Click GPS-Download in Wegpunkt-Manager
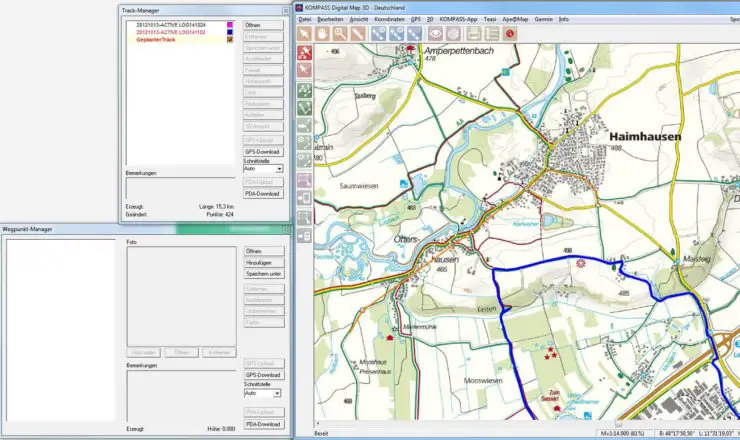The image size is (740, 440). pos(264,375)
